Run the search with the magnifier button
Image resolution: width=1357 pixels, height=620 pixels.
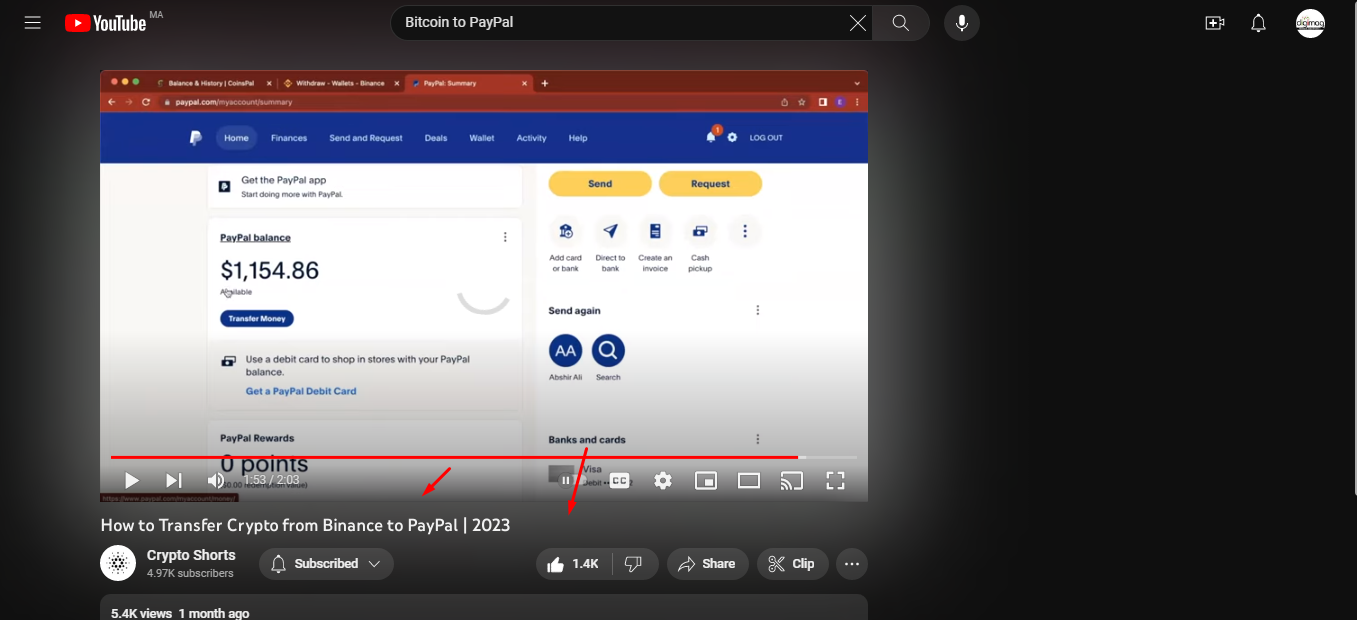pyautogui.click(x=901, y=22)
